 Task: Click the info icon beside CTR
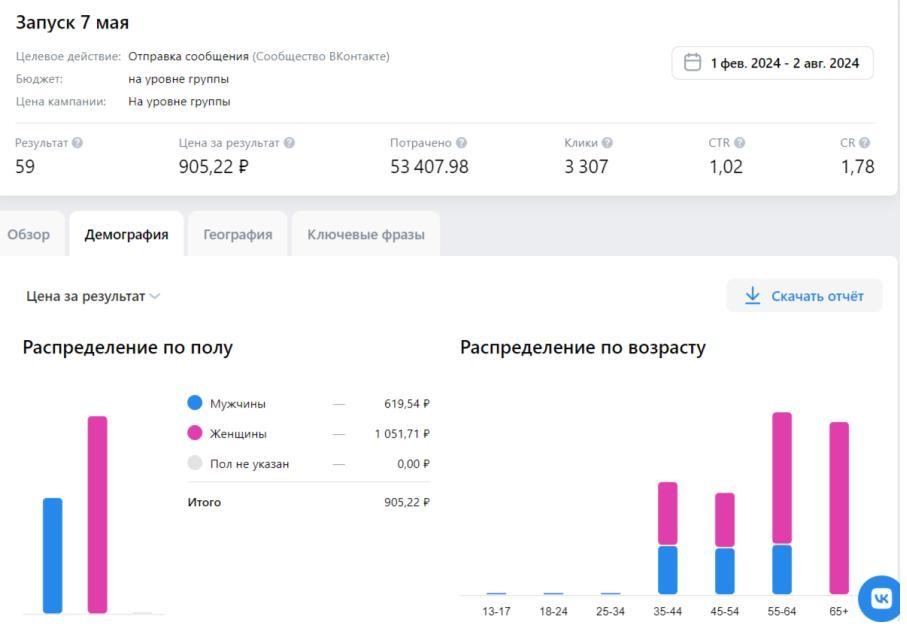point(740,143)
